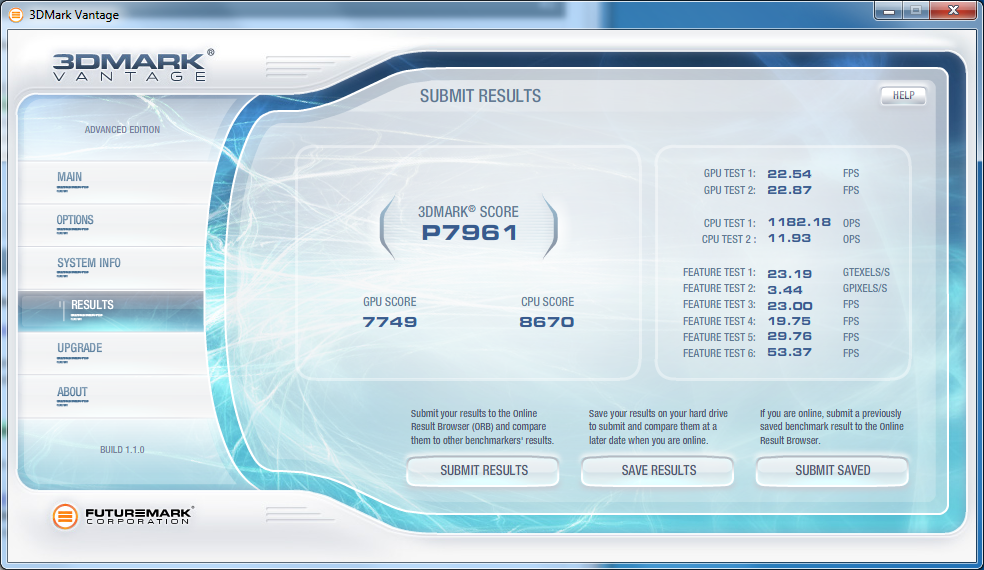Screen dimensions: 984x570
Task: Click the Futuremark Corporation wordmark
Action: [139, 516]
